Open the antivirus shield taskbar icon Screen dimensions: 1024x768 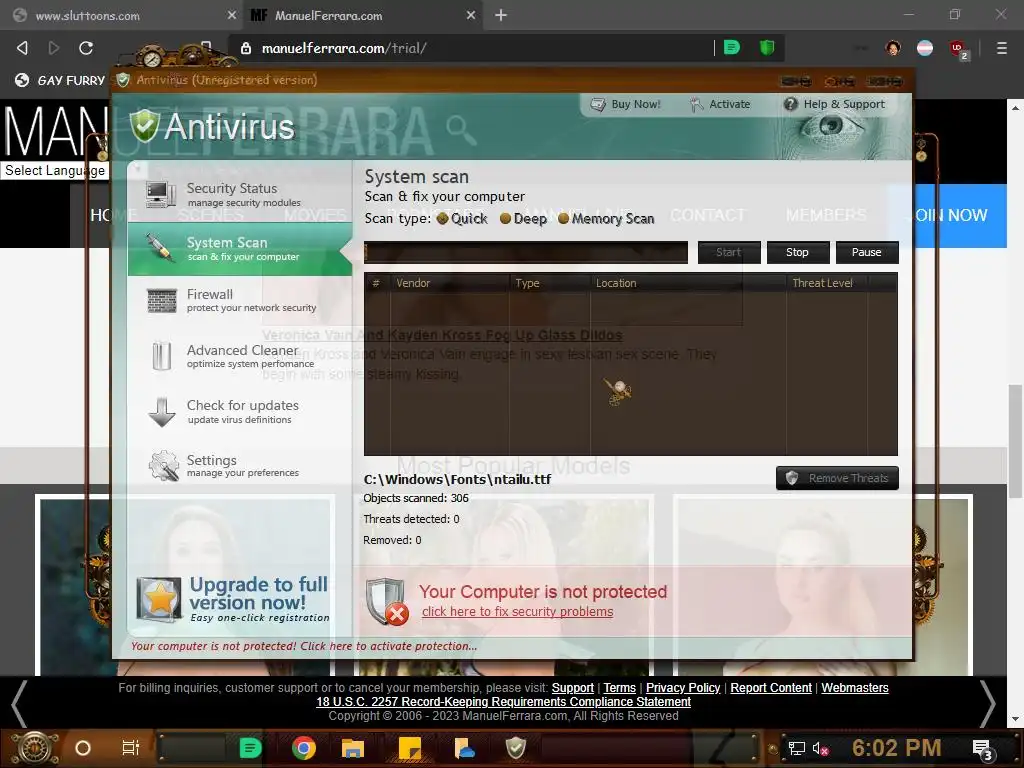[x=516, y=748]
